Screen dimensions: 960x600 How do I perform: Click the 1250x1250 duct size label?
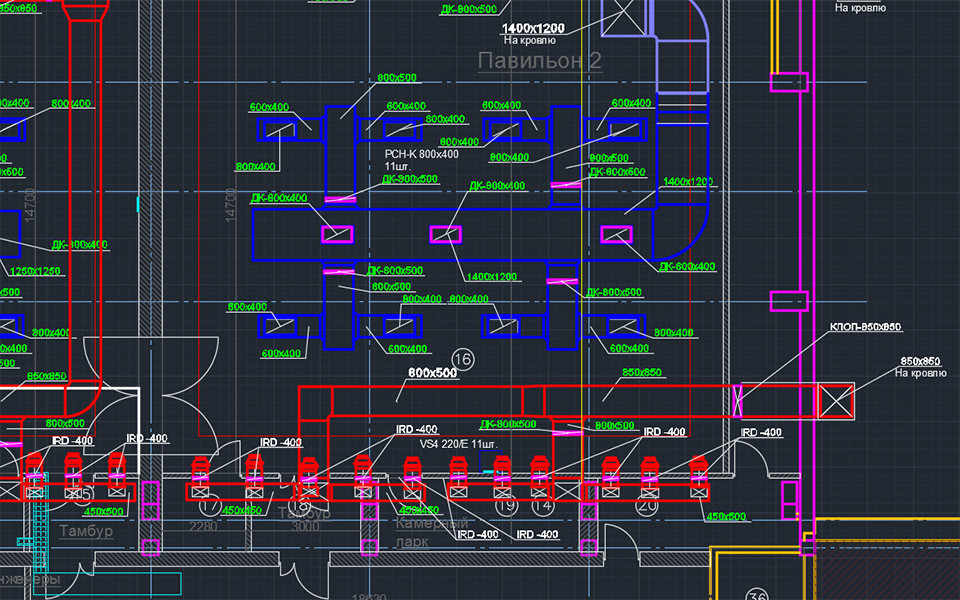(x=35, y=271)
